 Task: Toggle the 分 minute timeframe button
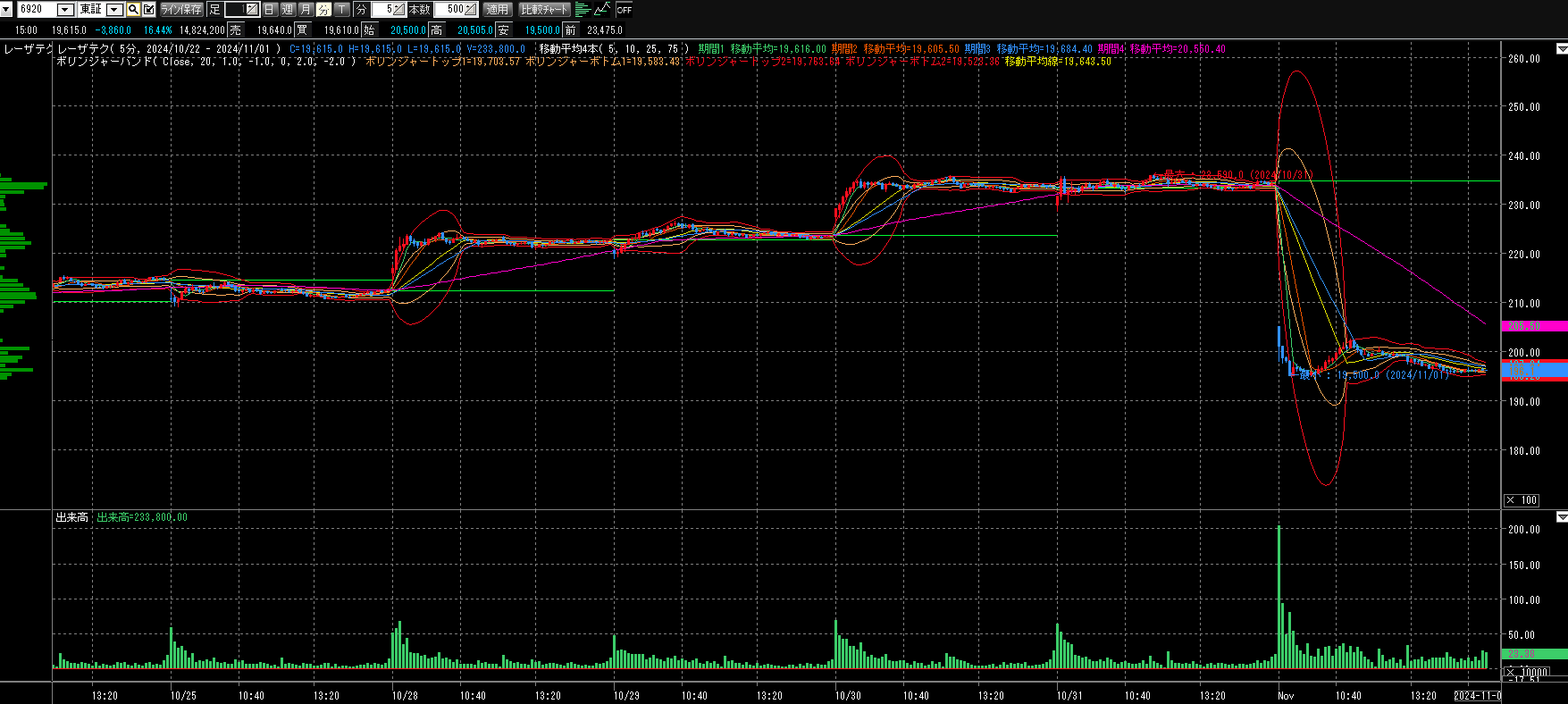point(323,10)
